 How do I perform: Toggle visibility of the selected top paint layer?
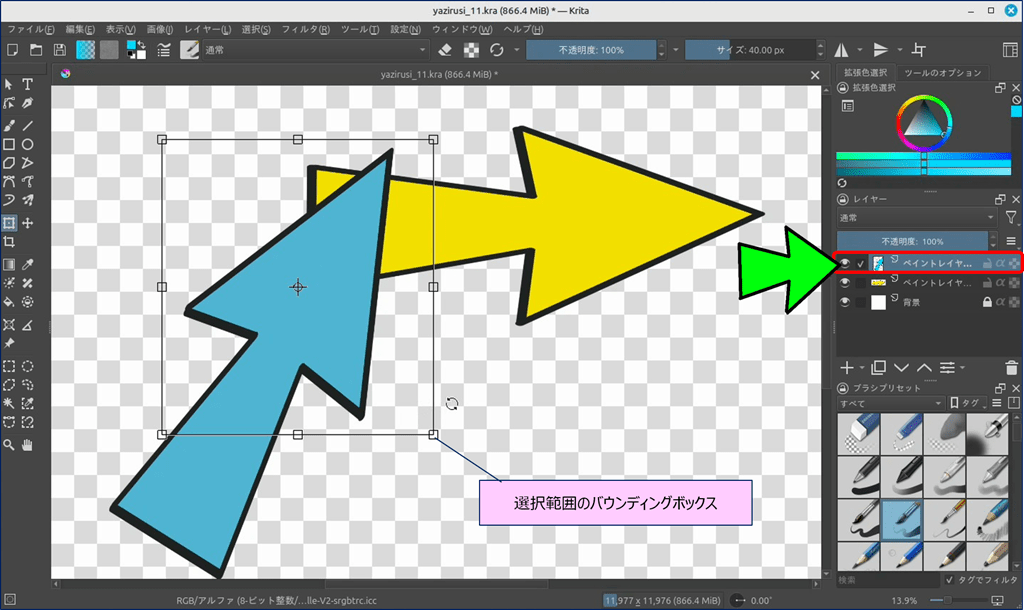point(845,262)
